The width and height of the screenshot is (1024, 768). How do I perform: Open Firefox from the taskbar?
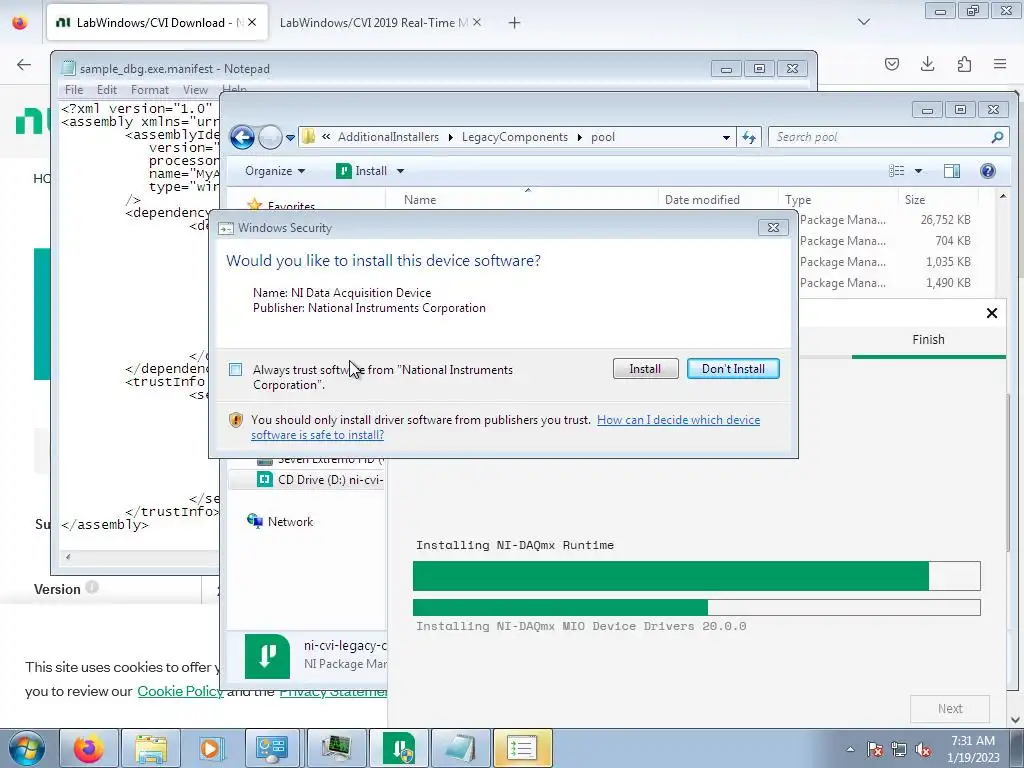coord(89,748)
